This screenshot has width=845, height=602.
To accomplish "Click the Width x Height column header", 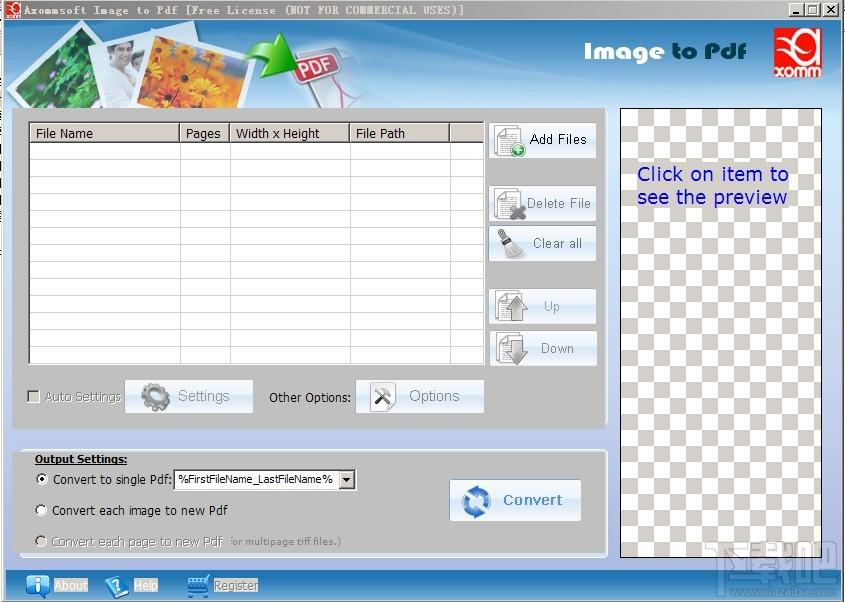I will [289, 133].
